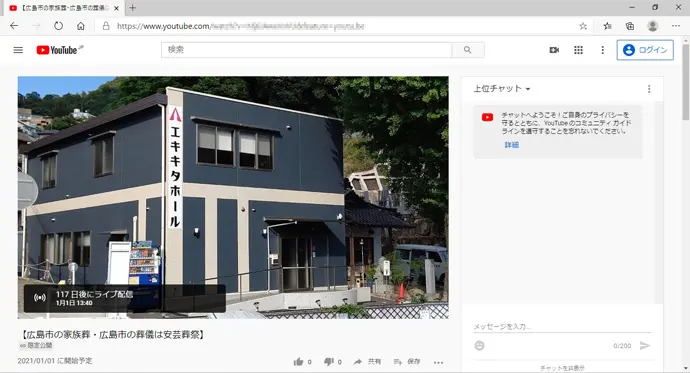The width and height of the screenshot is (690, 373).
Task: Open the browser favorites list icon
Action: 607,26
